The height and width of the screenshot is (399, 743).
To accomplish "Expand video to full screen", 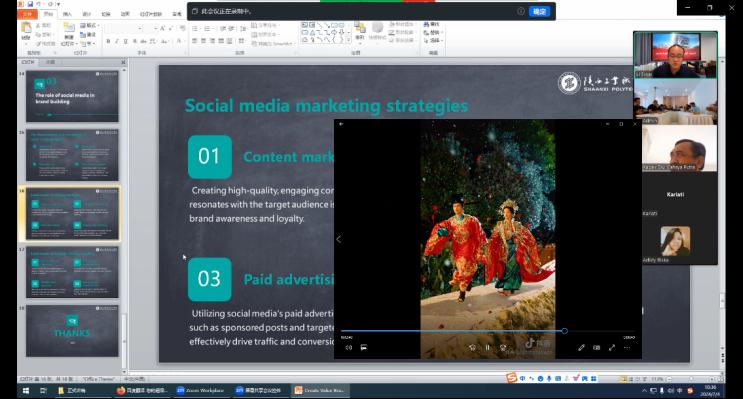I will [x=612, y=348].
